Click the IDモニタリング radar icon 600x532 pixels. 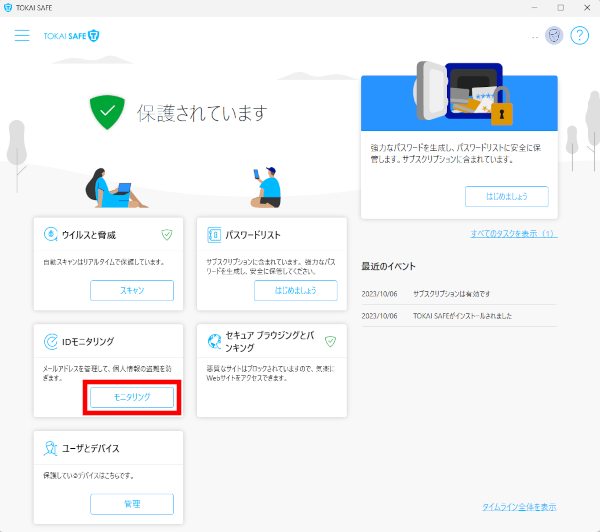[51, 341]
